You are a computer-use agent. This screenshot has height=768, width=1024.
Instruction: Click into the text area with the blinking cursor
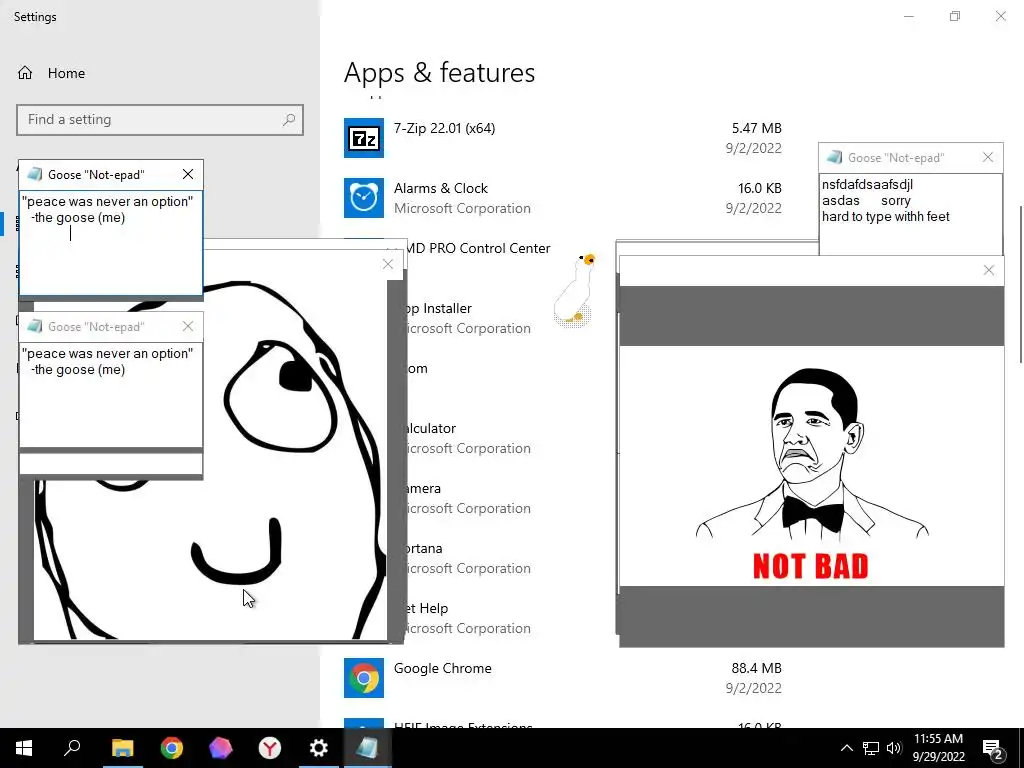click(111, 243)
